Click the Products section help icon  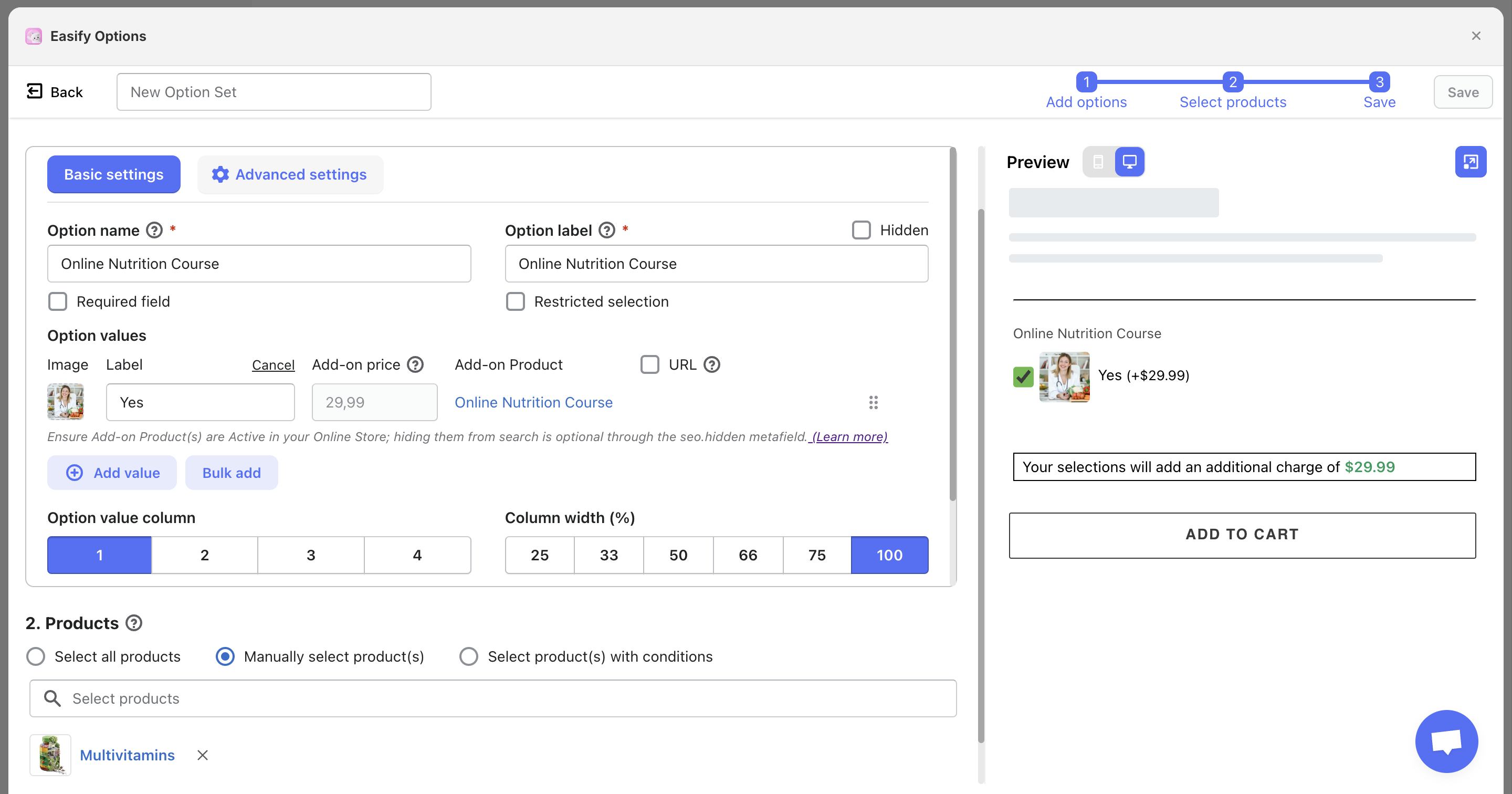click(134, 623)
